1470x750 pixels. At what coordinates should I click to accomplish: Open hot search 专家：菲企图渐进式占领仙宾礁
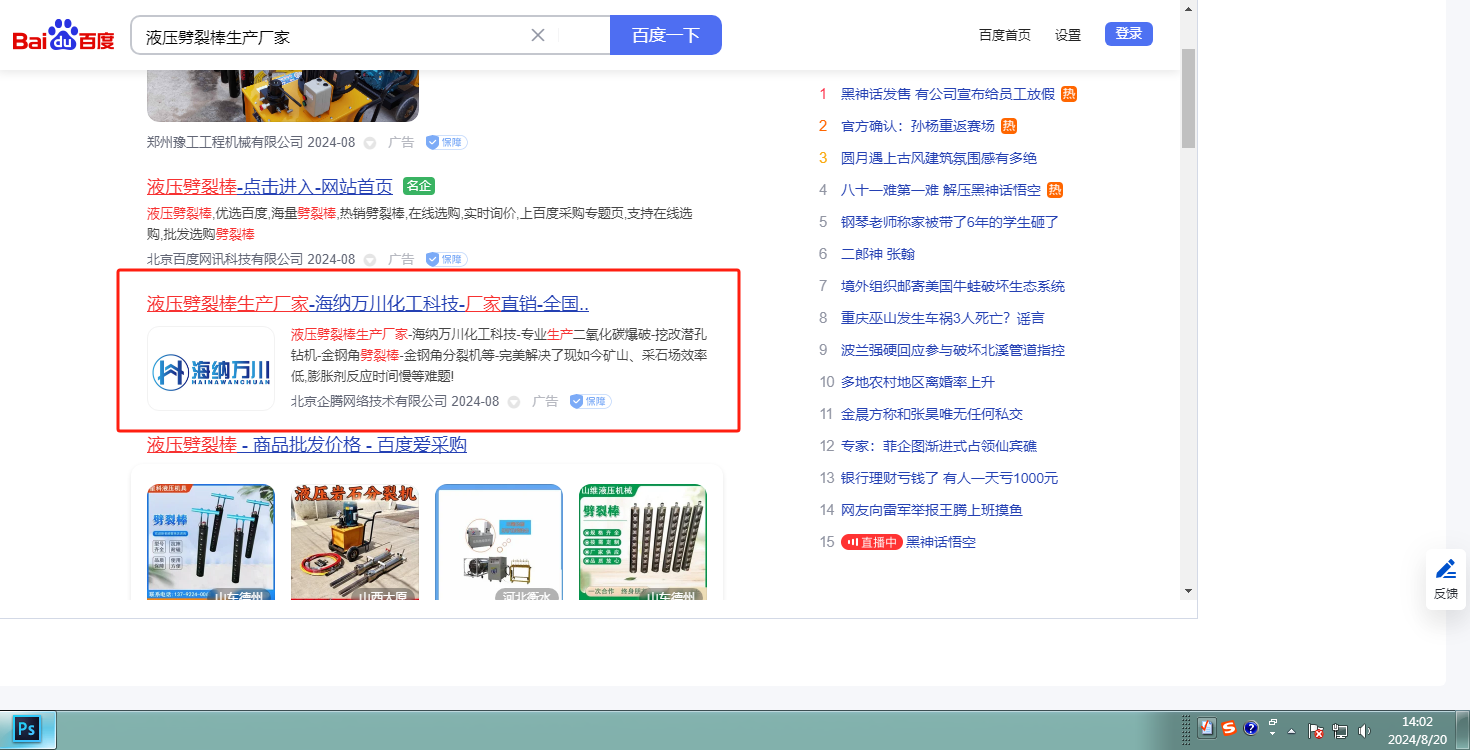coord(939,446)
